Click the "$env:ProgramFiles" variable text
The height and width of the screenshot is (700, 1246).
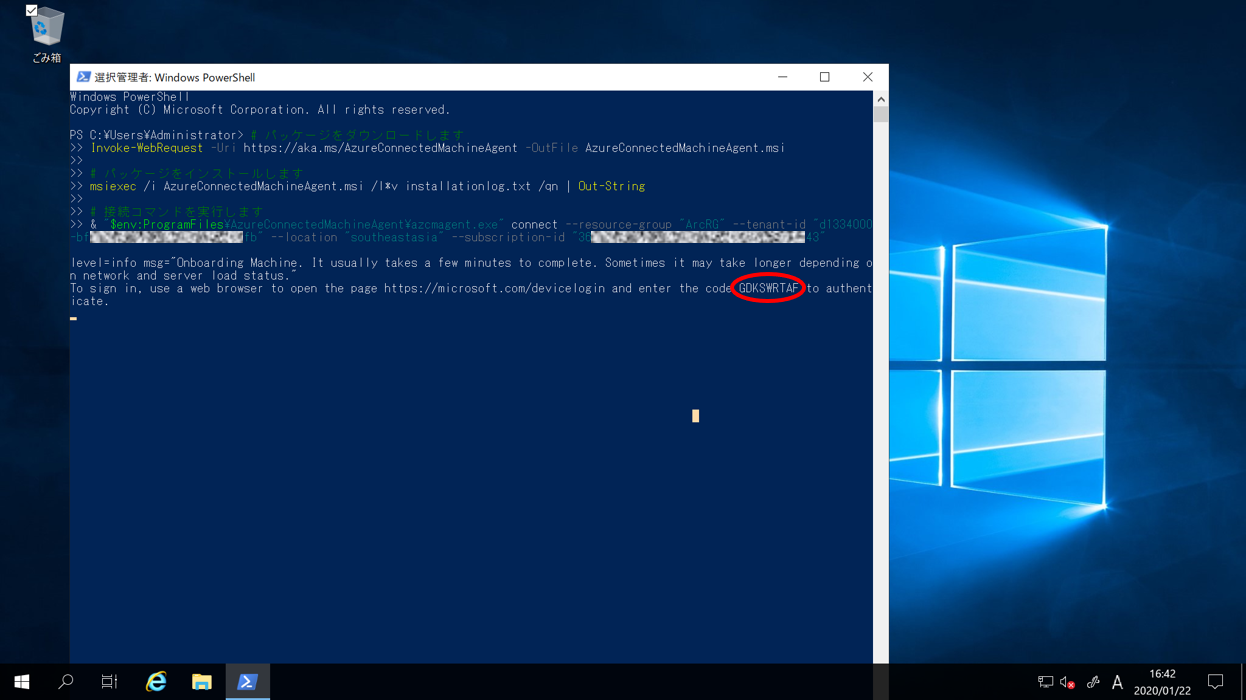166,225
